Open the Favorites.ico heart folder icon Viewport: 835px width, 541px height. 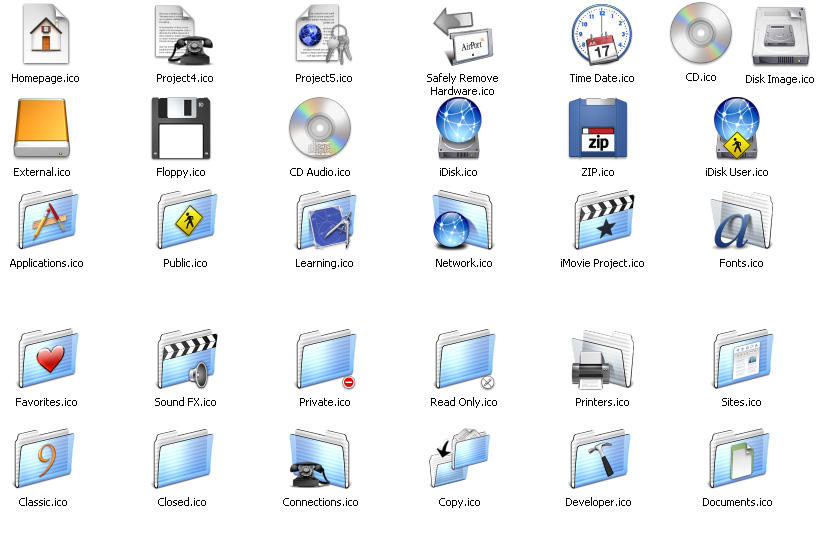pos(47,358)
